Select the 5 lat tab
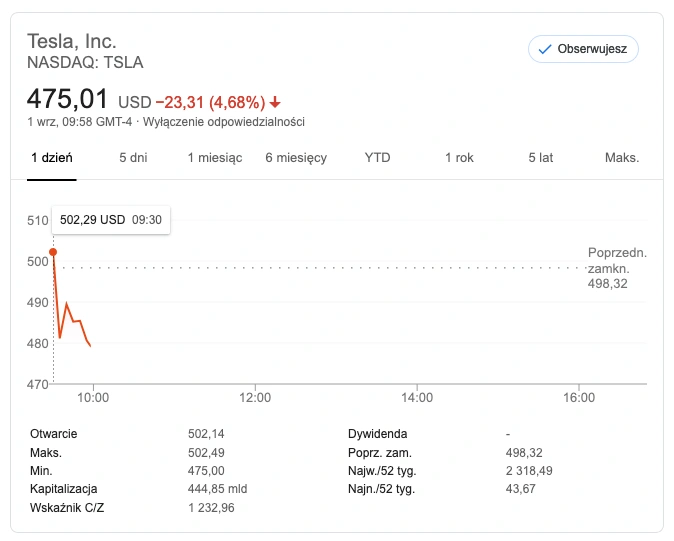The width and height of the screenshot is (674, 541). pos(541,158)
